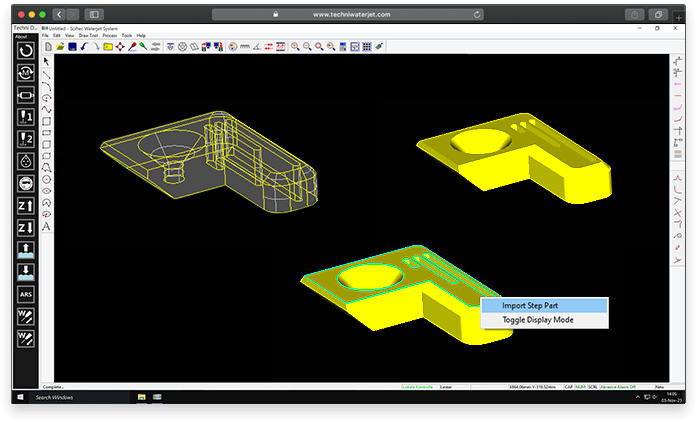Click the water level raise icon

click(26, 250)
